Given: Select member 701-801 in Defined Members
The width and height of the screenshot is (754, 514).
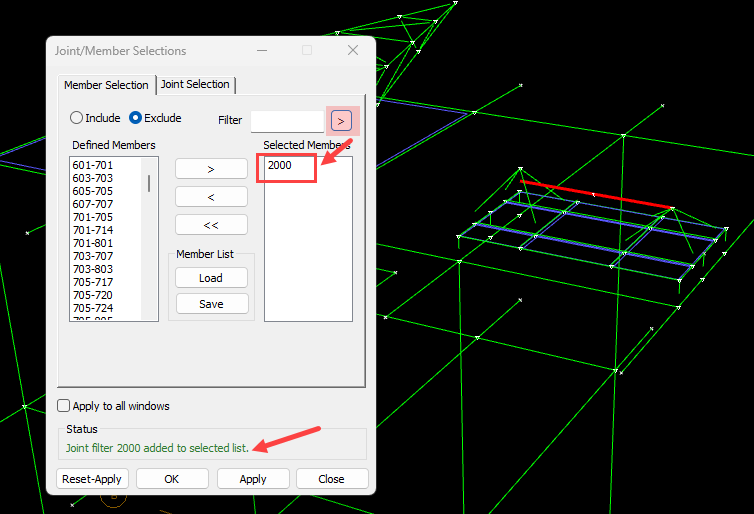Looking at the screenshot, I should coord(93,243).
